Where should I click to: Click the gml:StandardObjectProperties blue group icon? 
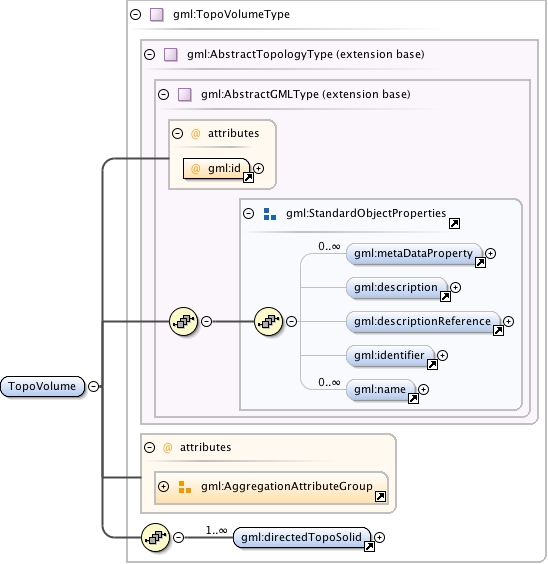click(x=270, y=214)
